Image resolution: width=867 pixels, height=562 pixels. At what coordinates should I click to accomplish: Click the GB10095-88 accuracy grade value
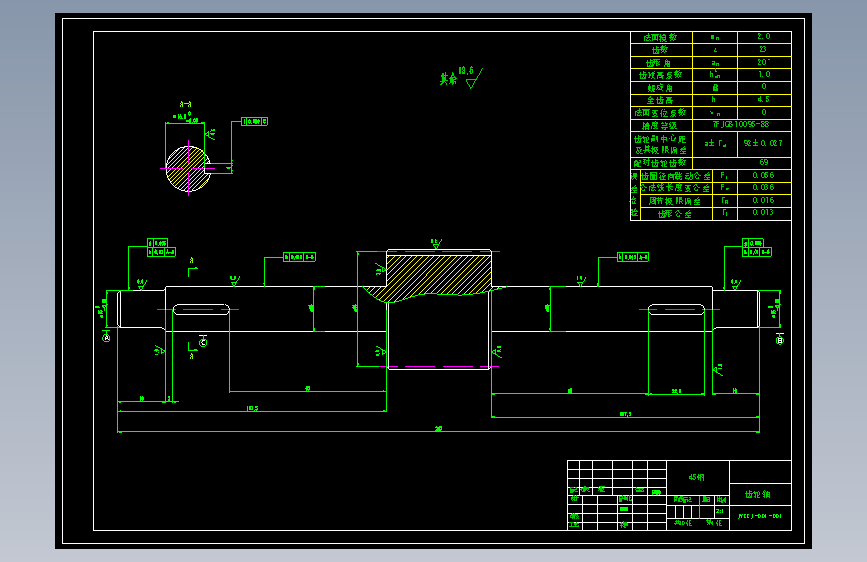(x=741, y=125)
